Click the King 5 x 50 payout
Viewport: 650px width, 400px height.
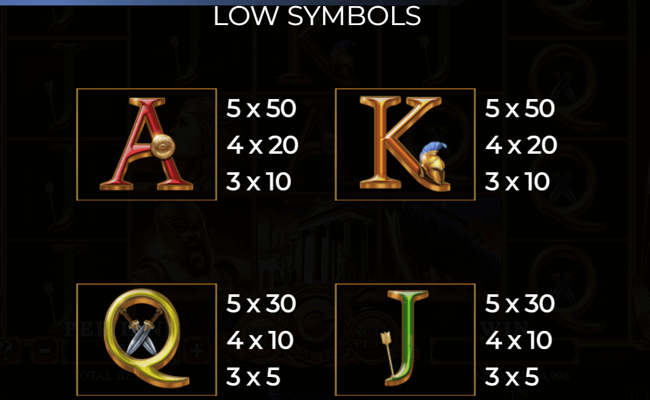(520, 109)
